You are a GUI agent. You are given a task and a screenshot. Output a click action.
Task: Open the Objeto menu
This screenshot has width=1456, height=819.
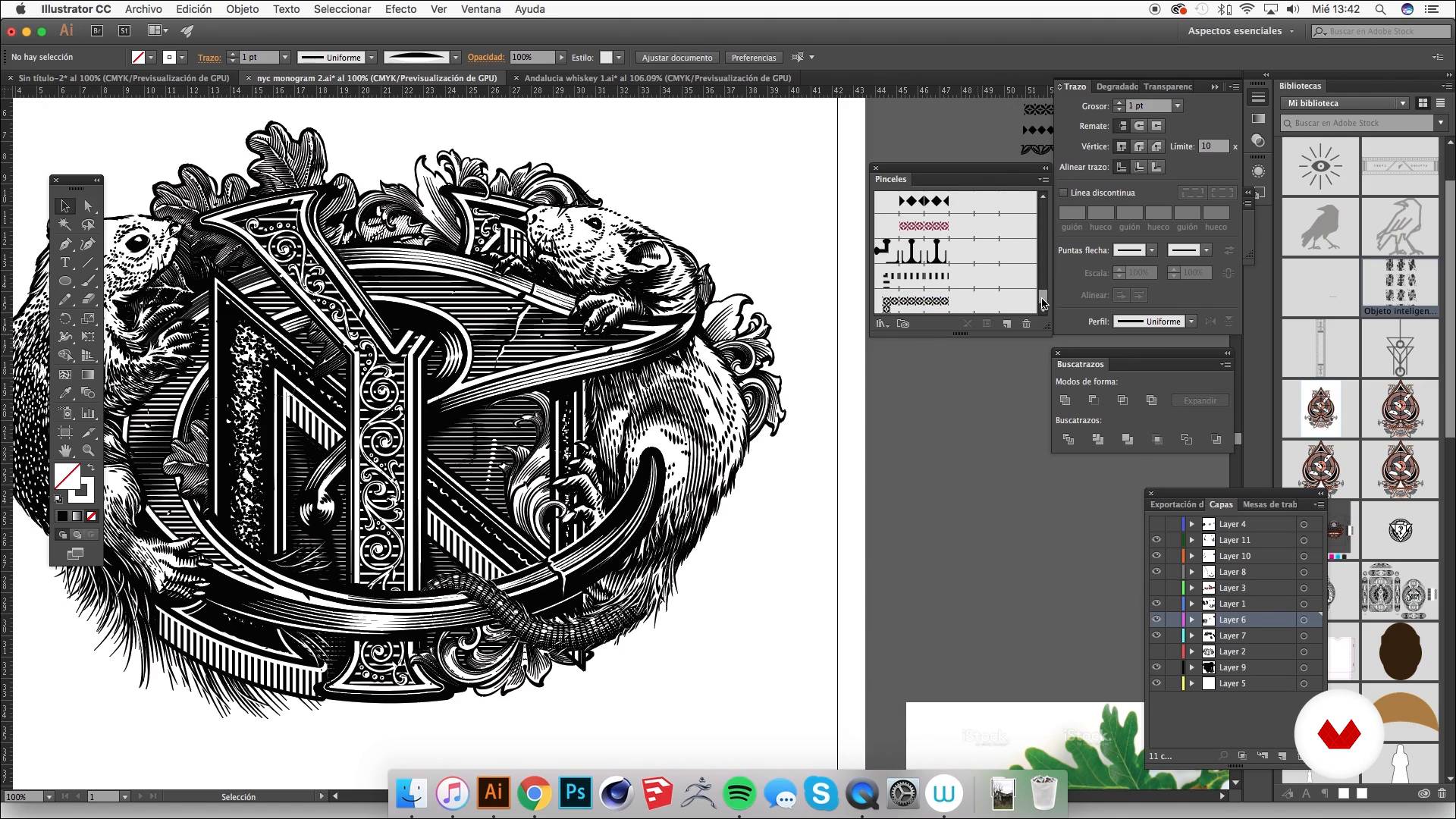click(x=242, y=9)
